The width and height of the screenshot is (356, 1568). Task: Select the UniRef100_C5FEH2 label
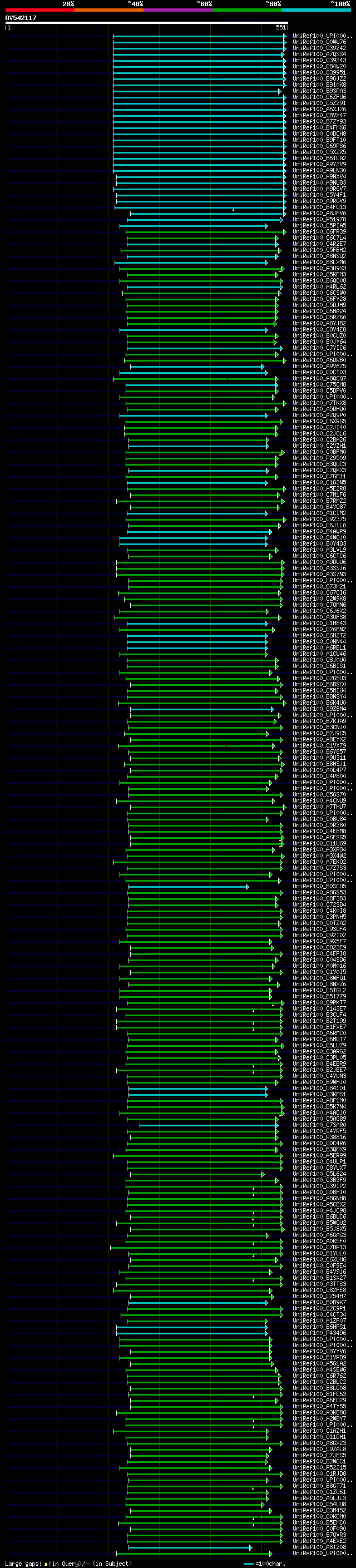(x=319, y=250)
